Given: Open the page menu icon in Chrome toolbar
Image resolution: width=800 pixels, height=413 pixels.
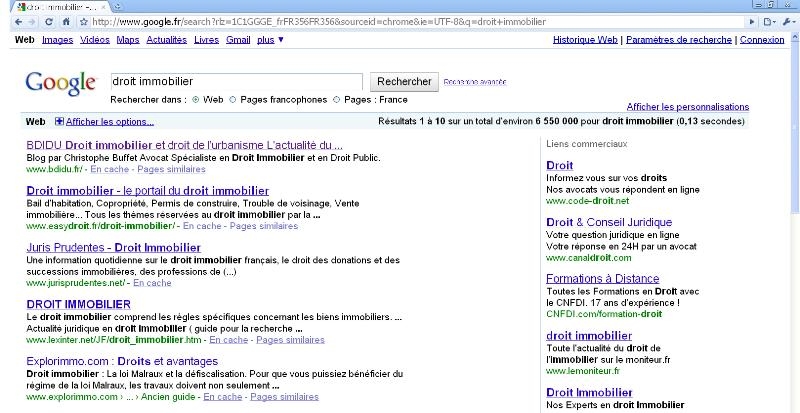Looking at the screenshot, I should pos(769,22).
